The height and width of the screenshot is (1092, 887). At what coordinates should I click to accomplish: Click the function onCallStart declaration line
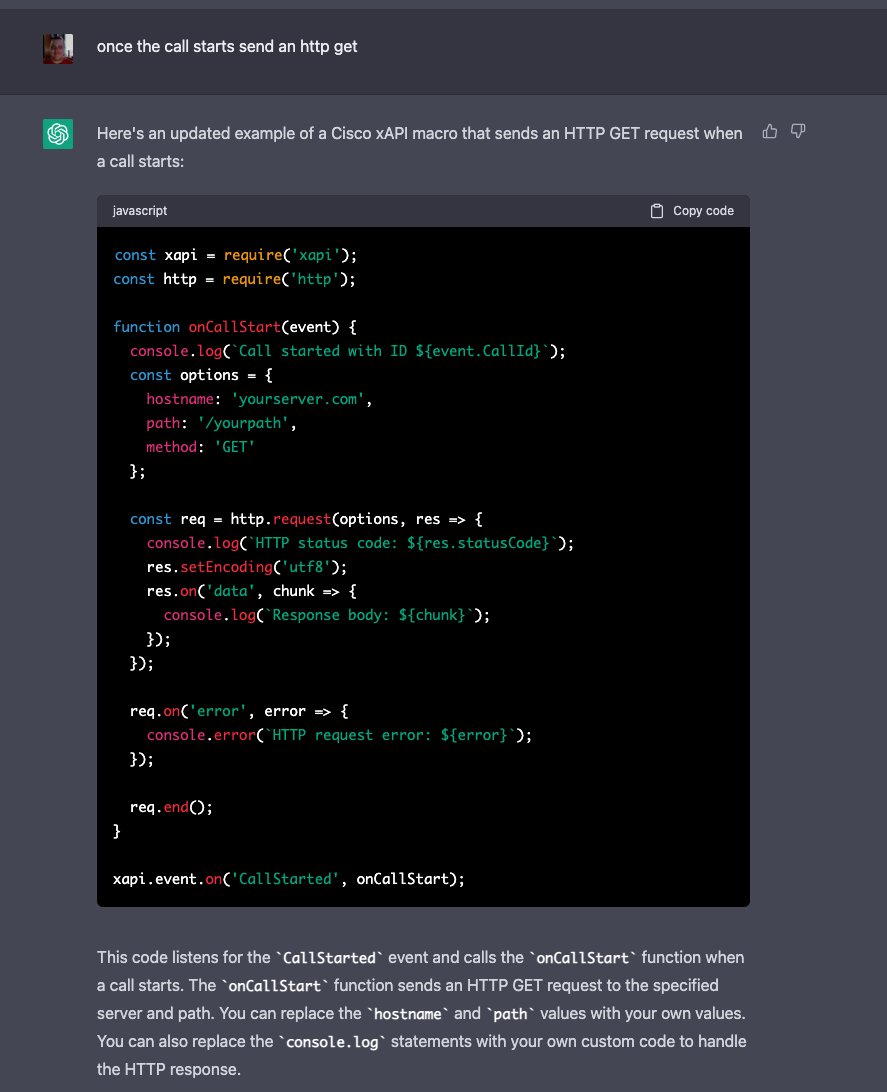coord(242,327)
